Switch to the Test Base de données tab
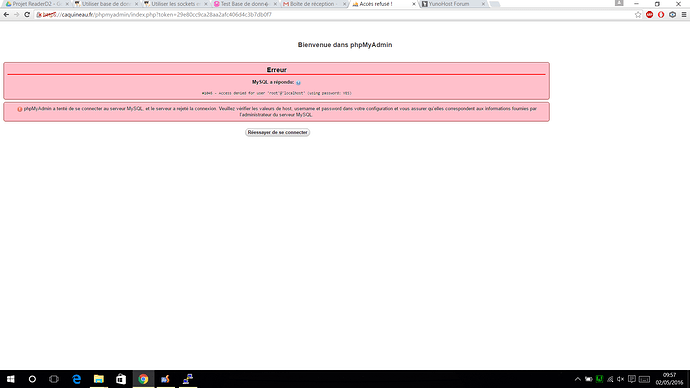Image resolution: width=690 pixels, height=388 pixels. pyautogui.click(x=245, y=4)
